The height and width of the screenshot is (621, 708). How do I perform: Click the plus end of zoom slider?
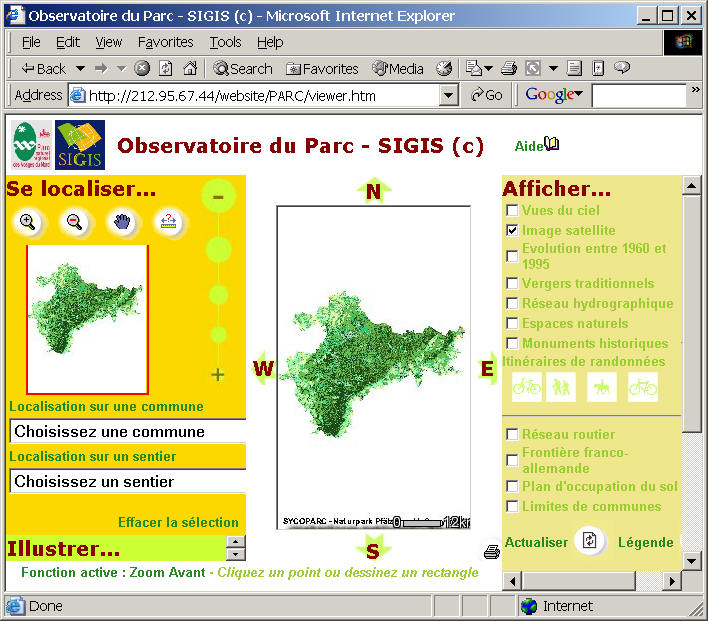click(x=218, y=374)
